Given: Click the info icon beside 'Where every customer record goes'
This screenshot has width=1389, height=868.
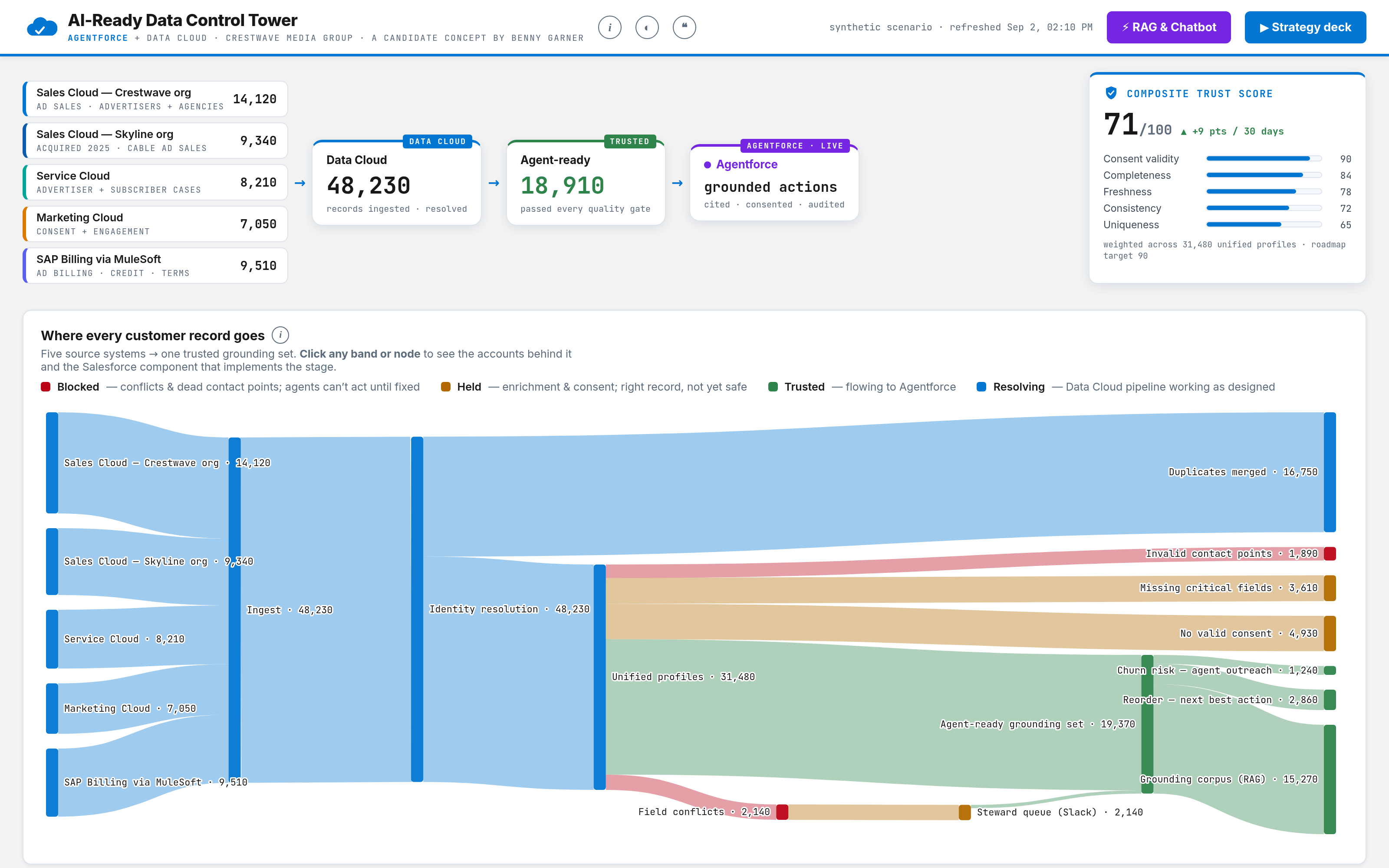Looking at the screenshot, I should [280, 335].
